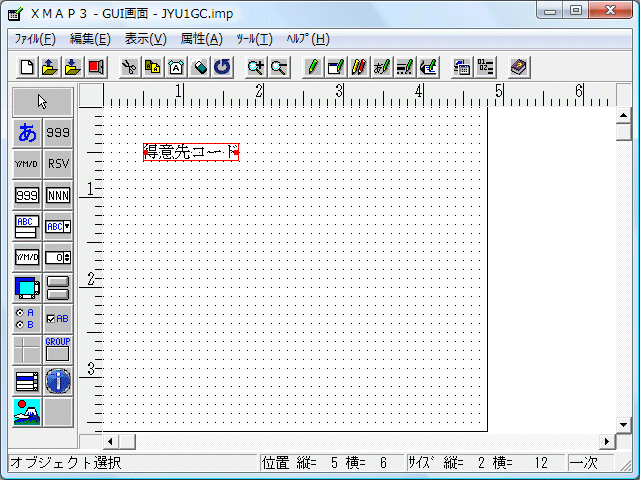Click the オブジェクト選択 status bar text

pyautogui.click(x=66, y=463)
